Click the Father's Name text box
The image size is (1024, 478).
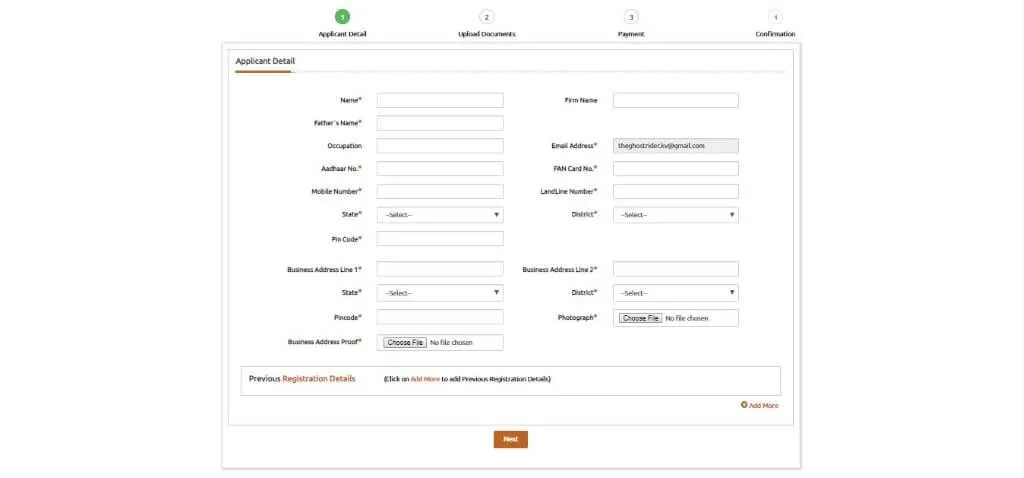[440, 123]
